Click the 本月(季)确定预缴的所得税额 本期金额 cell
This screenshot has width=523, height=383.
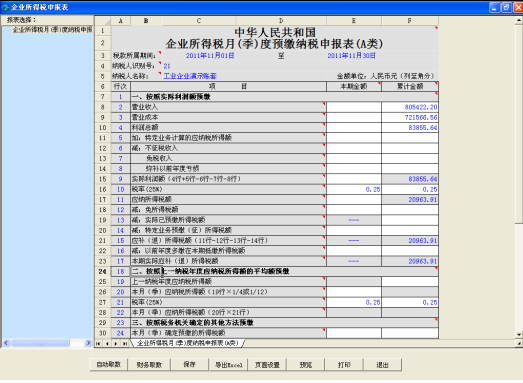354,333
